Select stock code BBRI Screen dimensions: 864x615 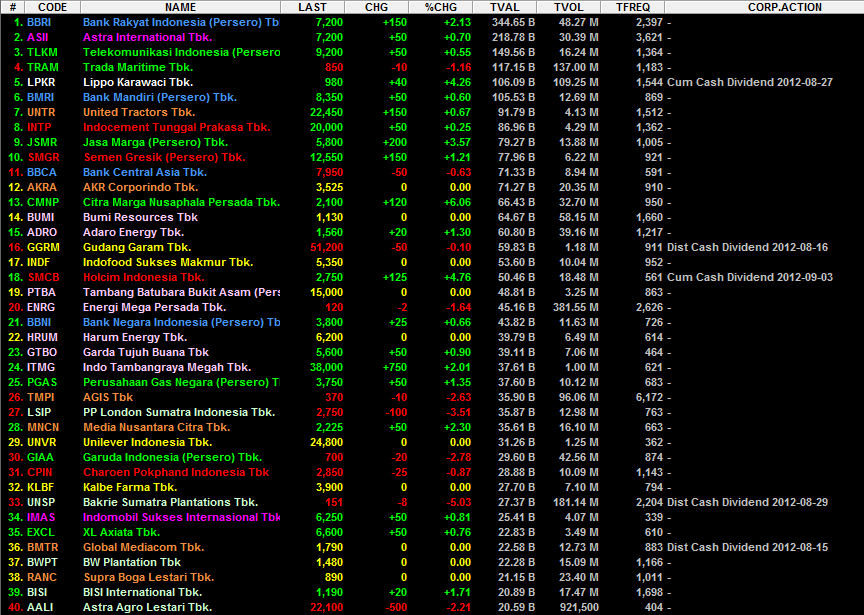(x=39, y=23)
